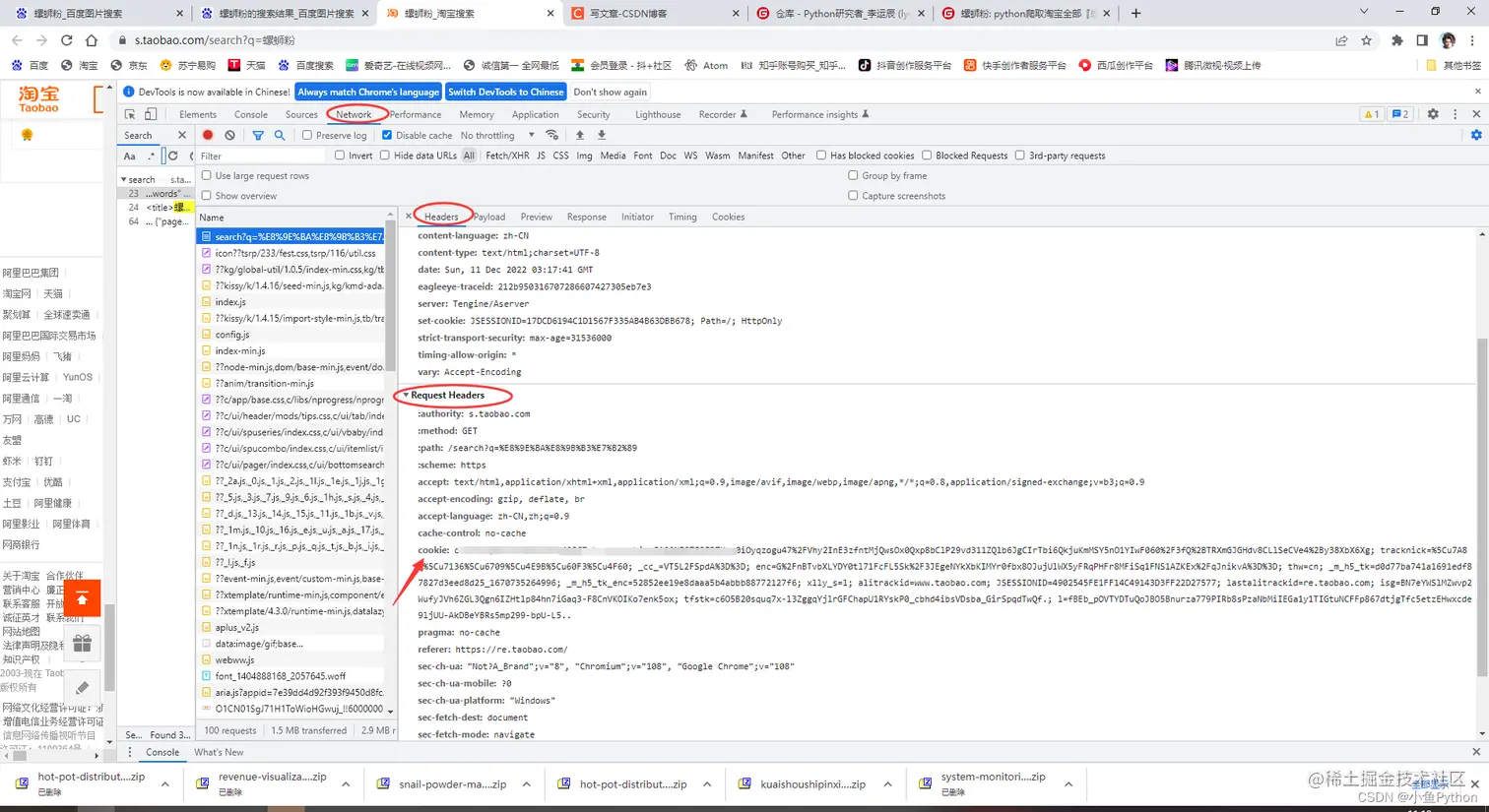Open network search magnifier icon

pos(280,135)
